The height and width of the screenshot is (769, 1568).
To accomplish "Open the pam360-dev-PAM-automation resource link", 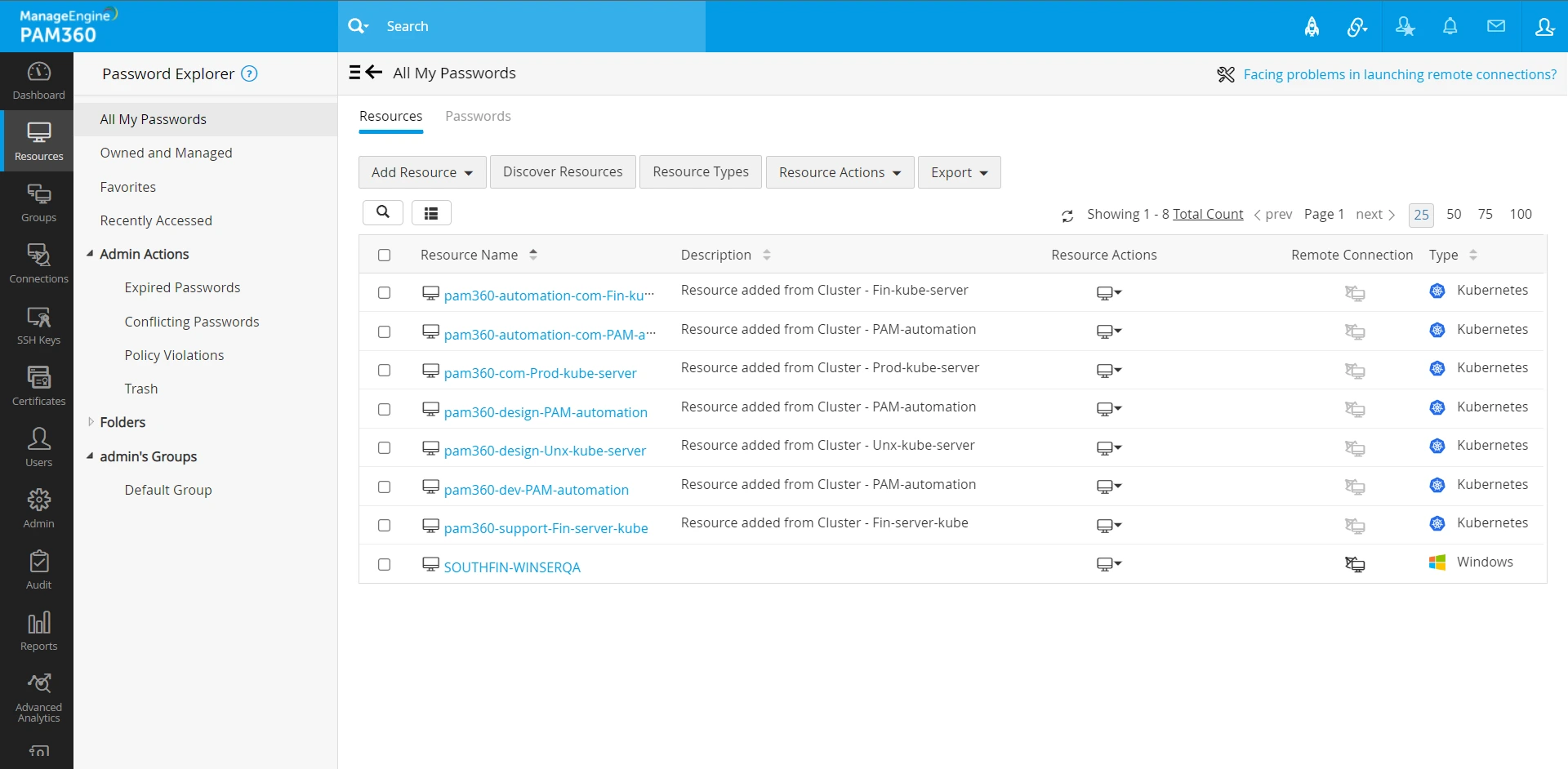I will (536, 490).
